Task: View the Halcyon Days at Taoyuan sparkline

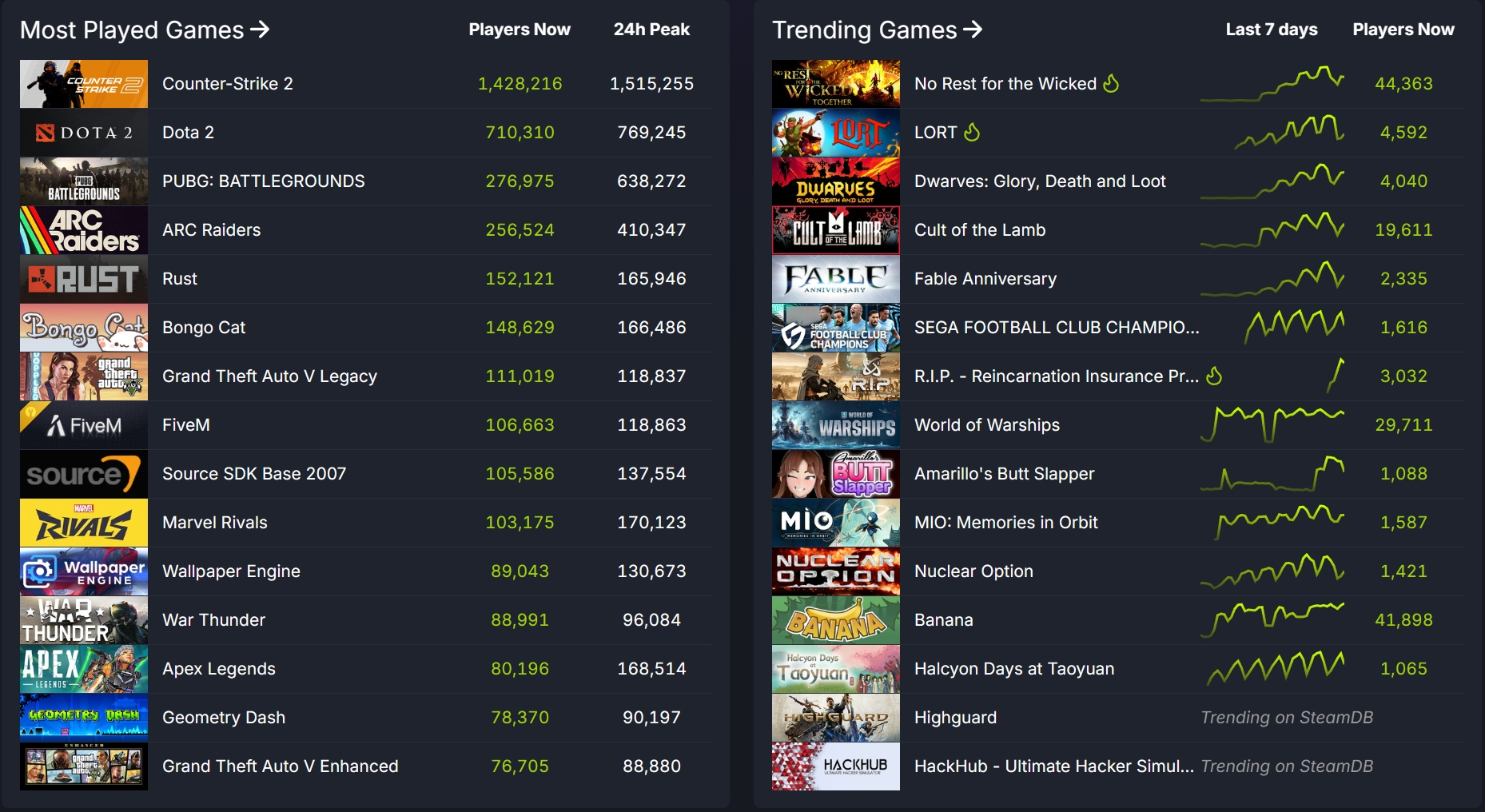Action: (x=1276, y=668)
